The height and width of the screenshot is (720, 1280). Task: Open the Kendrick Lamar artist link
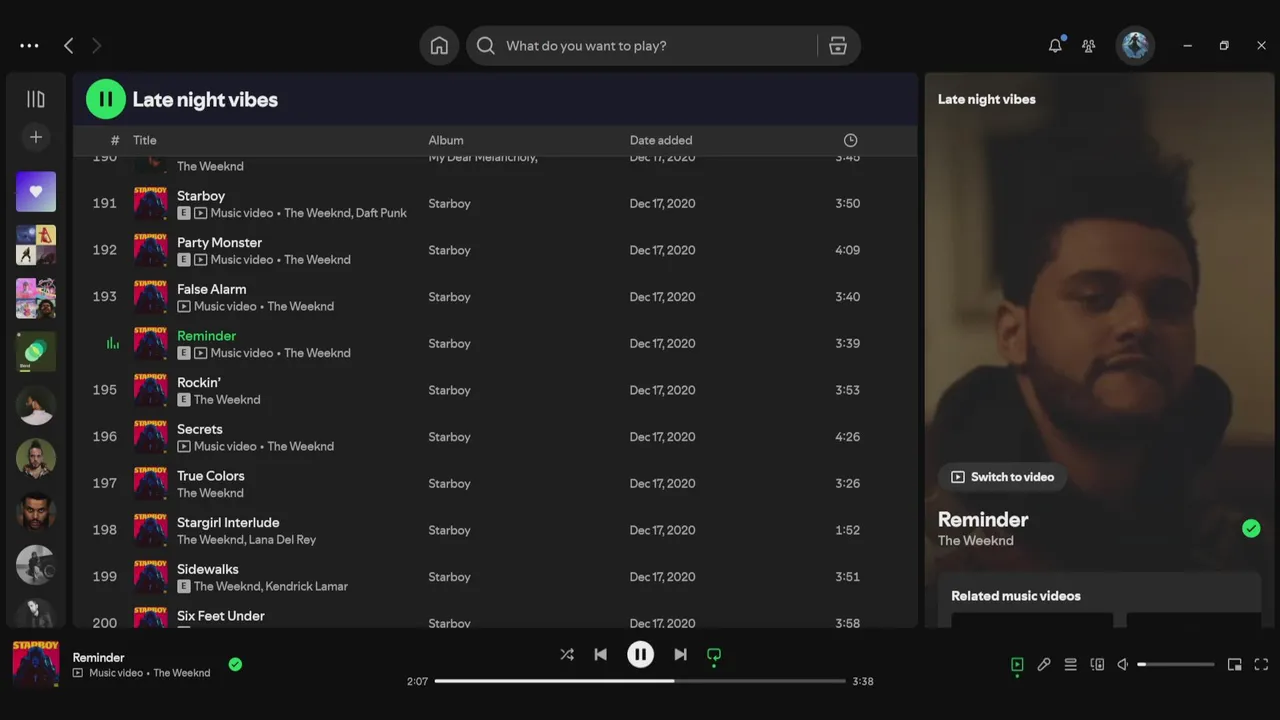pos(307,586)
